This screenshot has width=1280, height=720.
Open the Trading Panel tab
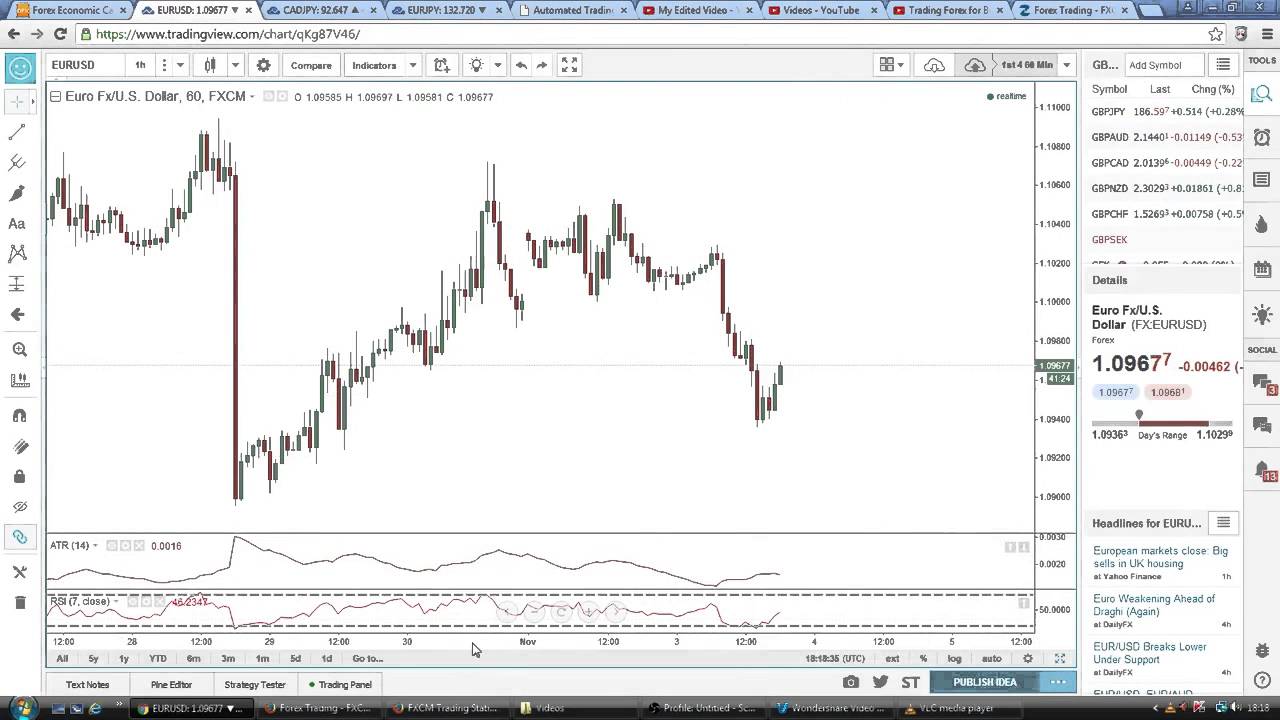340,685
